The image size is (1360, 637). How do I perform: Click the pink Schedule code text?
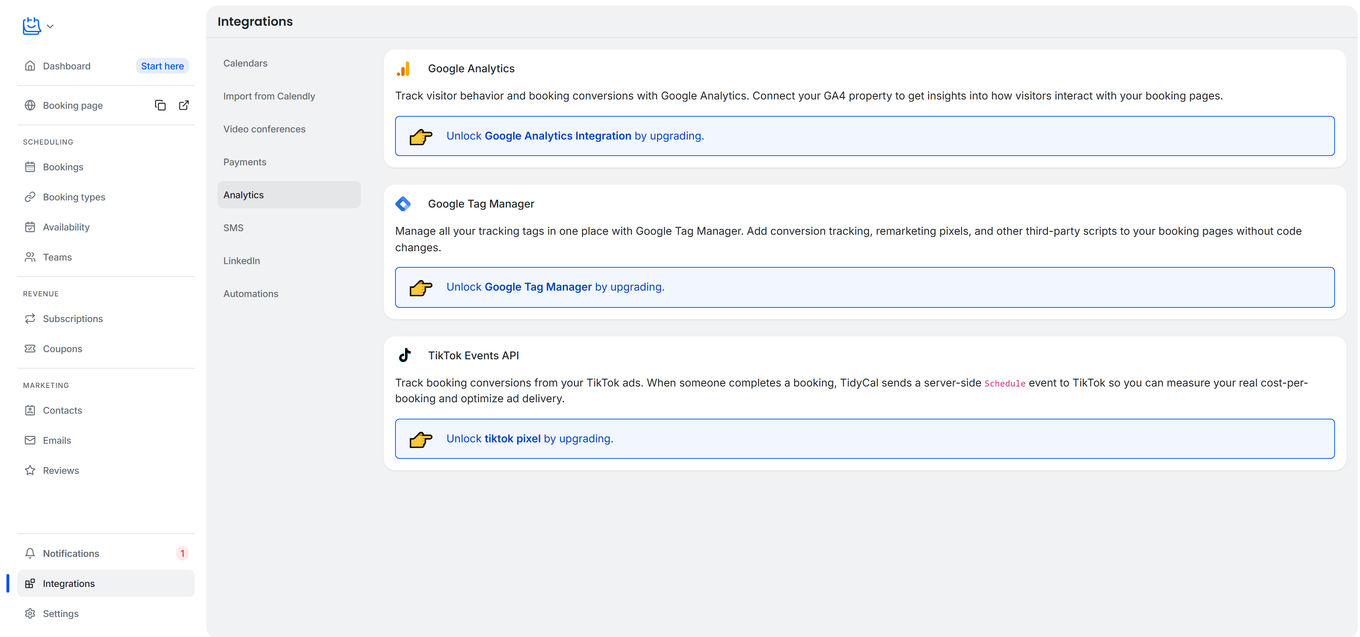[1005, 384]
